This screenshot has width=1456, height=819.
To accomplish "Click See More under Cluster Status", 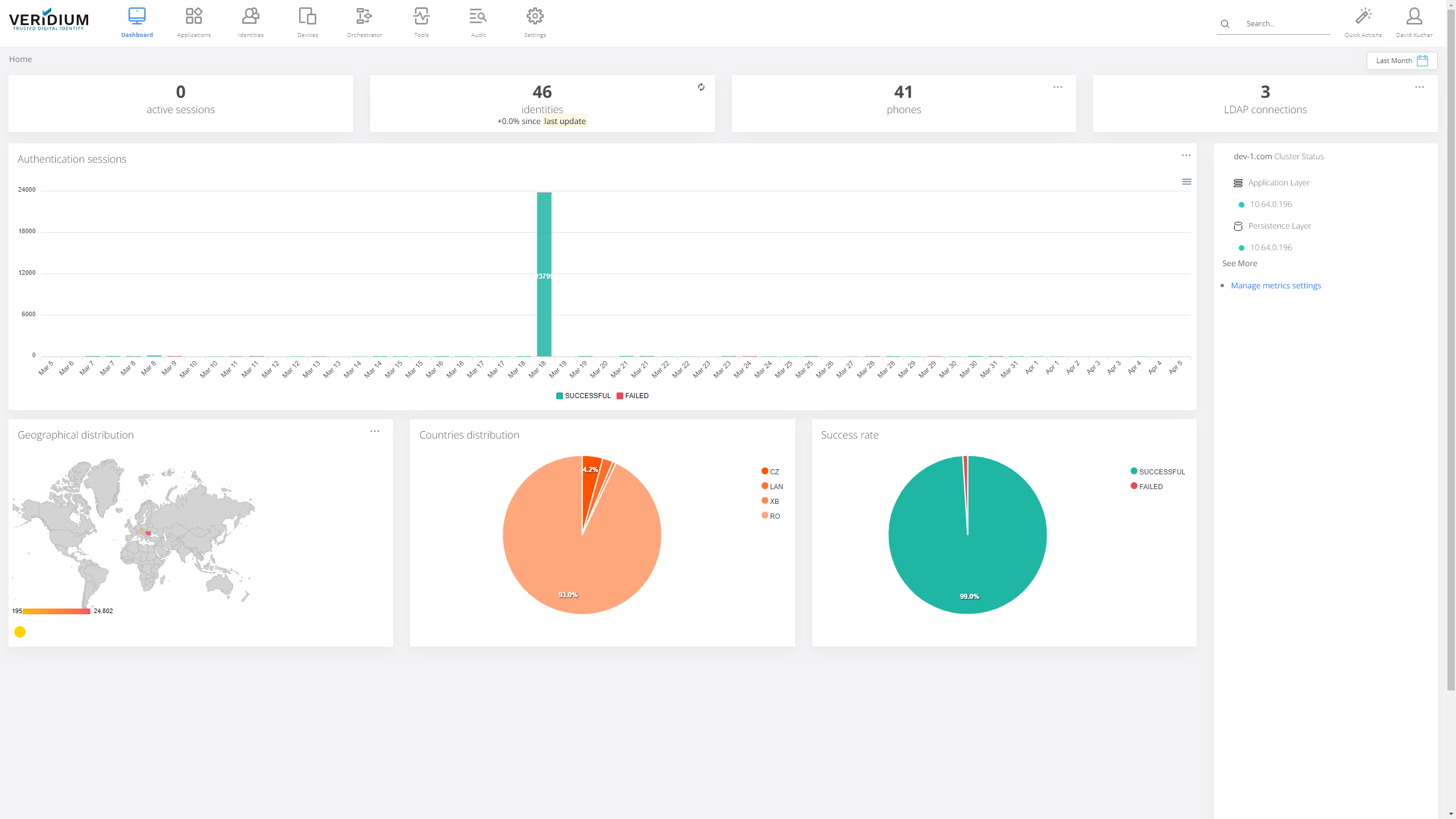I will 1239,263.
